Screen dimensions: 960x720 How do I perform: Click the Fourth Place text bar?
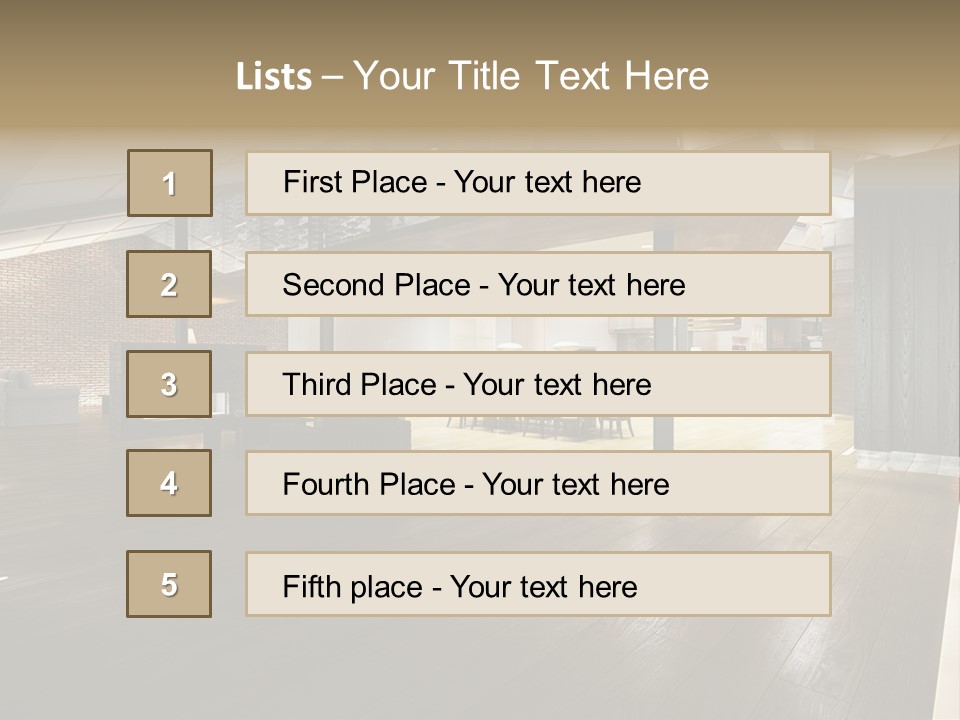pyautogui.click(x=538, y=483)
